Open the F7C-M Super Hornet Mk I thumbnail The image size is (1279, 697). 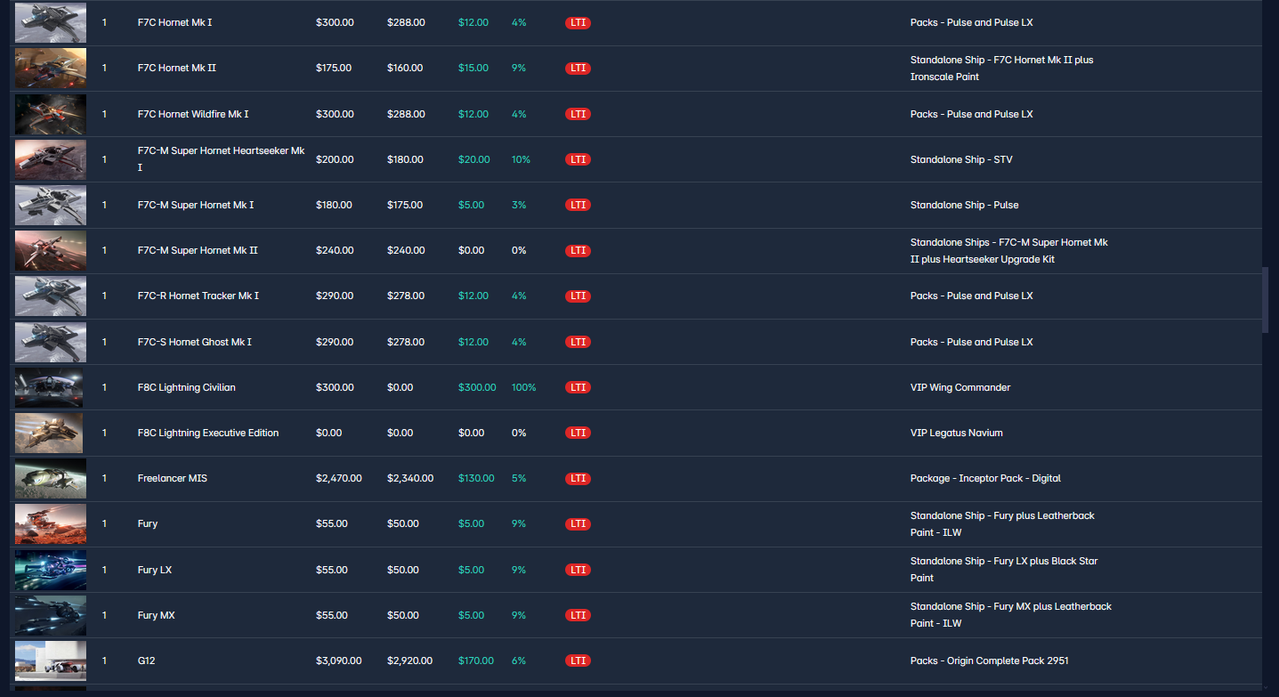(50, 205)
